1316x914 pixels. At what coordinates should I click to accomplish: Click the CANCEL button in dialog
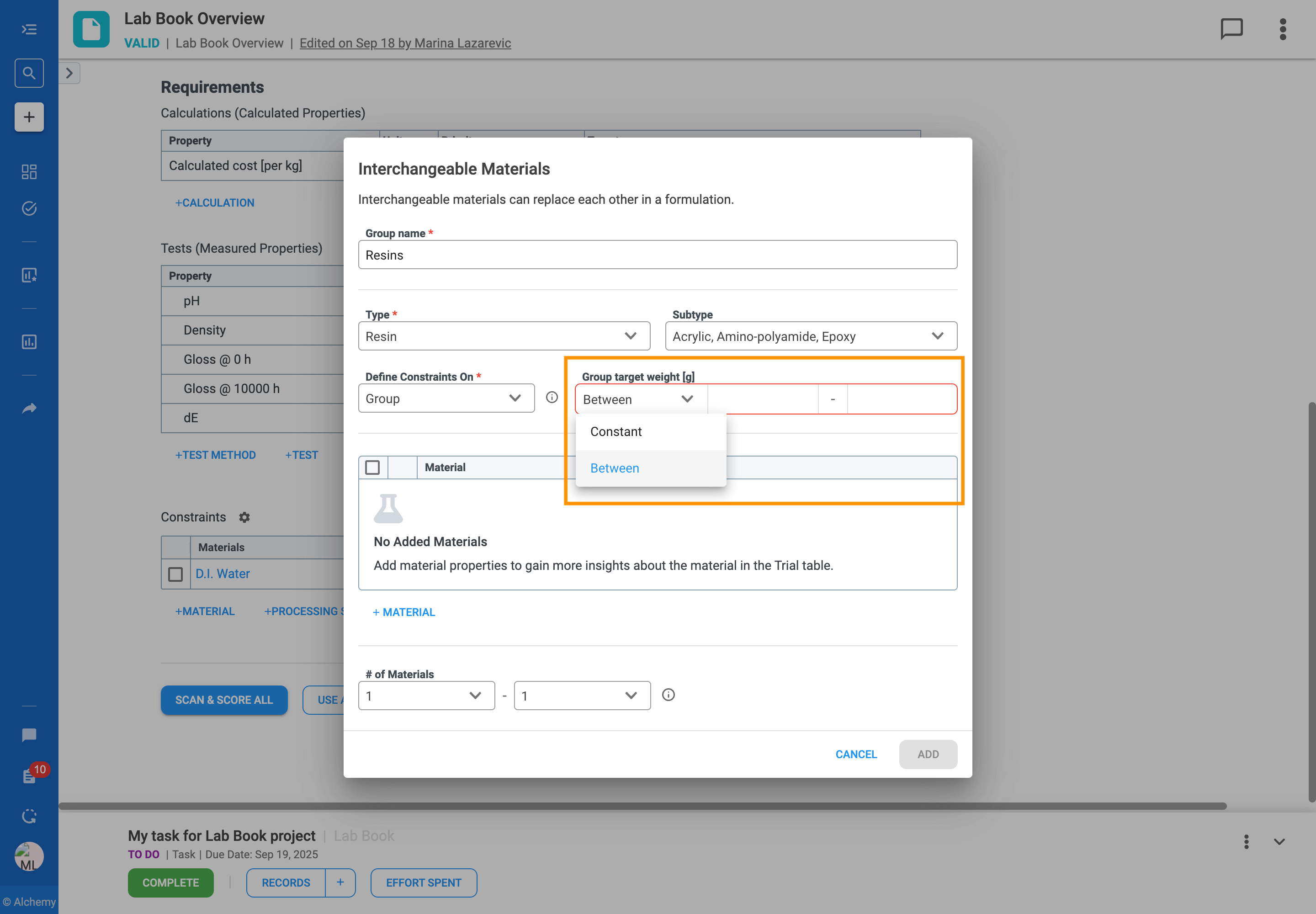(855, 754)
